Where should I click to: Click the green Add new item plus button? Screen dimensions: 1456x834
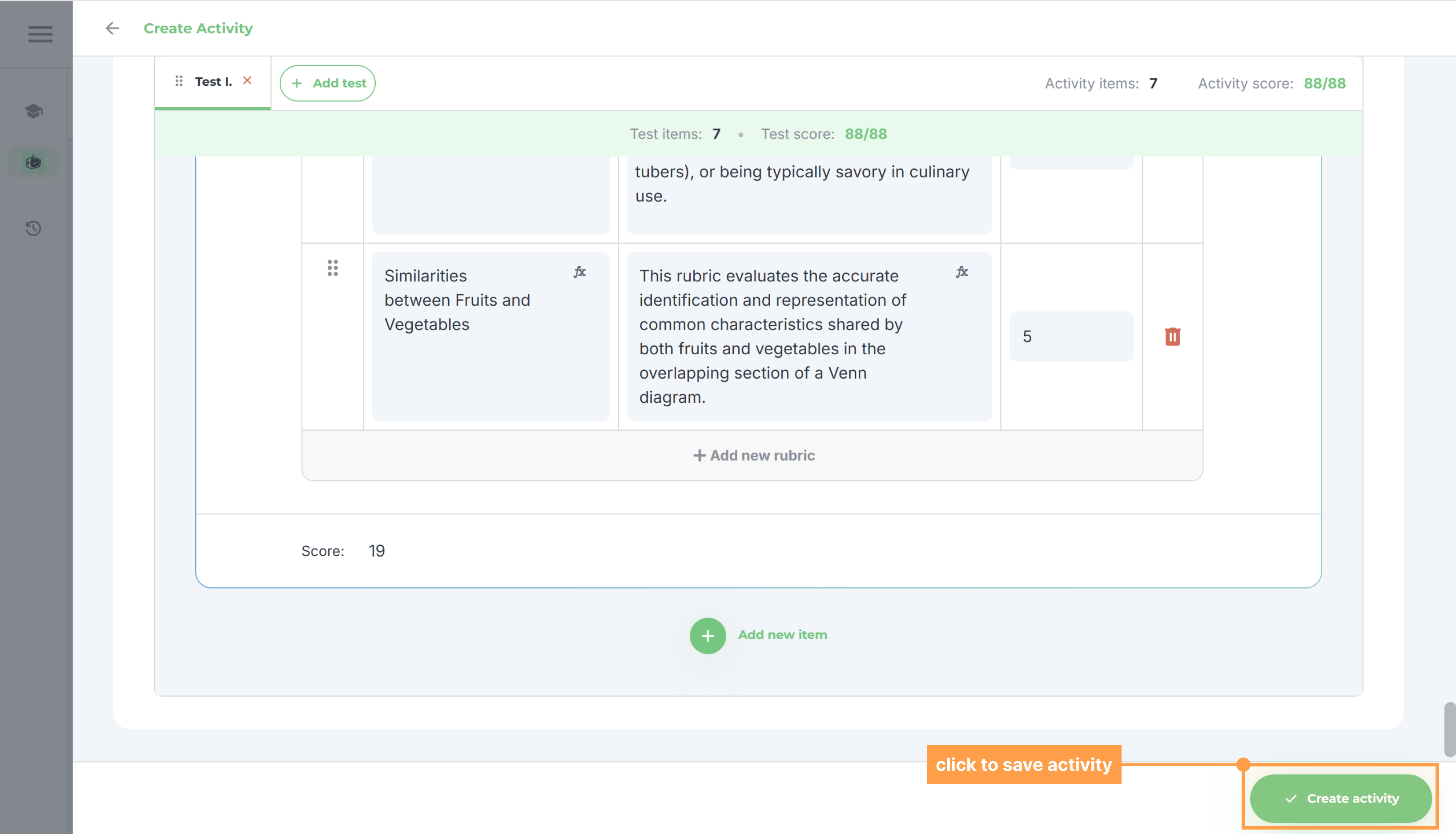(x=707, y=635)
